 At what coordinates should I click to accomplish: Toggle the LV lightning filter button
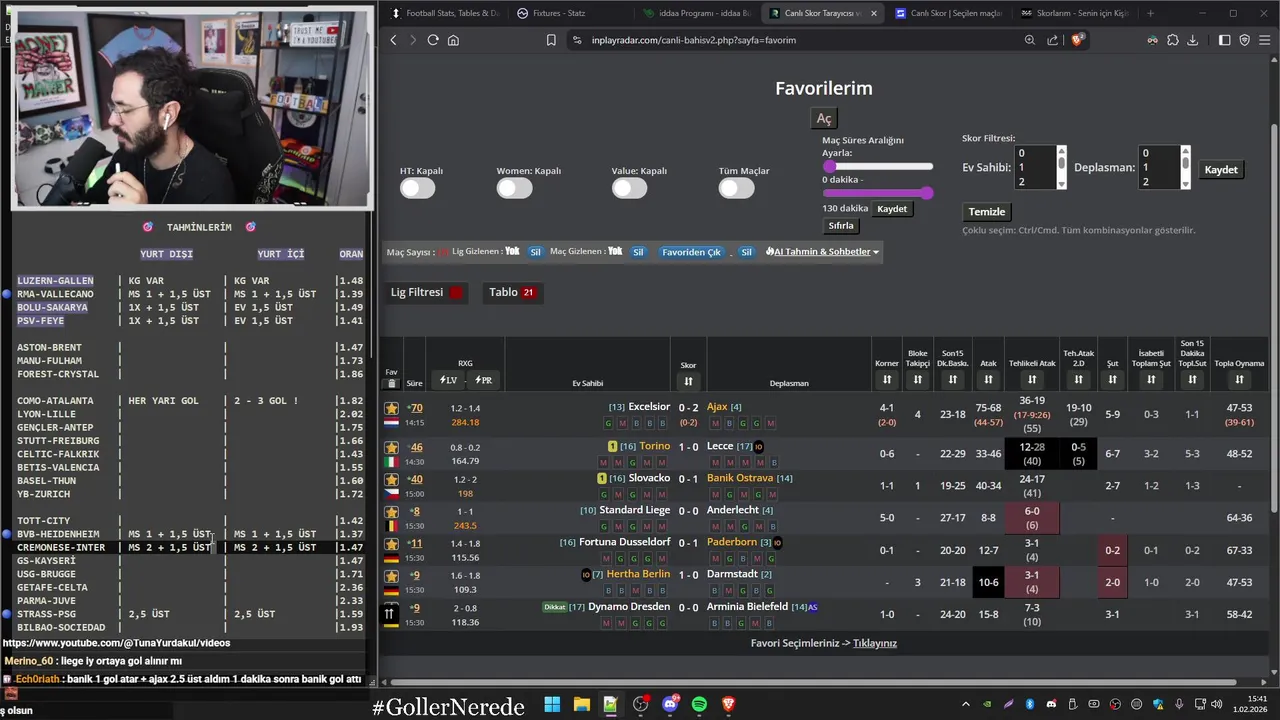(x=448, y=380)
